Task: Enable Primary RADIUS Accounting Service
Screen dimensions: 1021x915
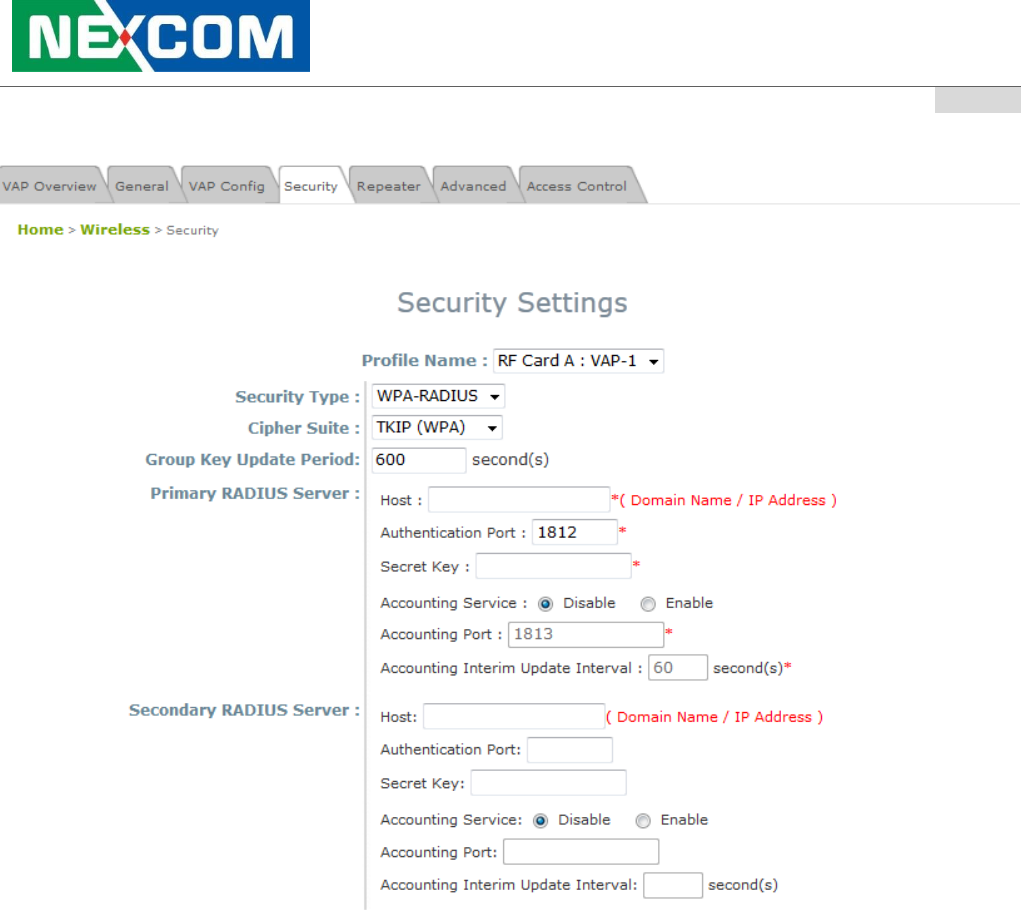Action: [648, 604]
